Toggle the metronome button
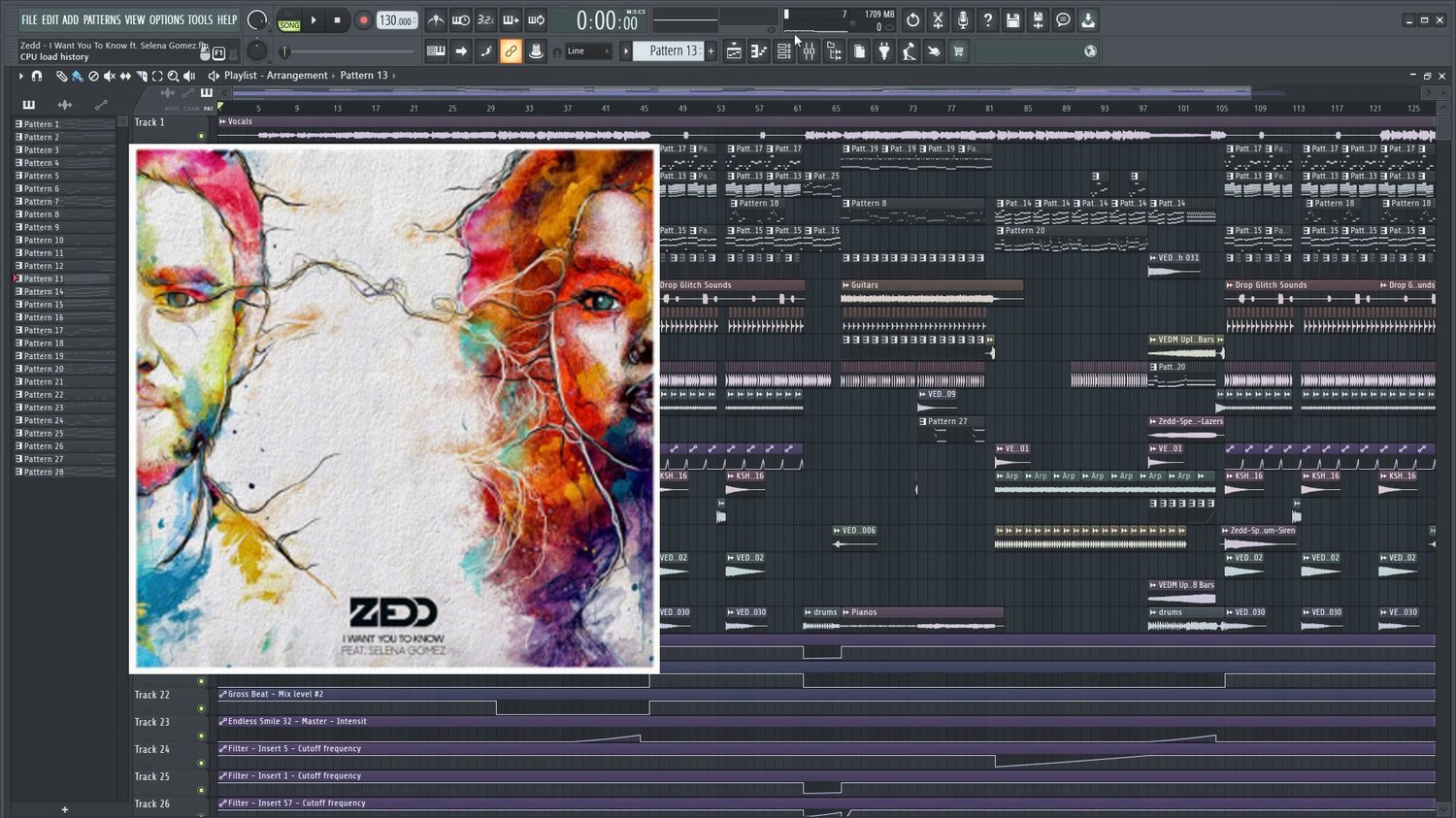1456x818 pixels. coord(436,19)
